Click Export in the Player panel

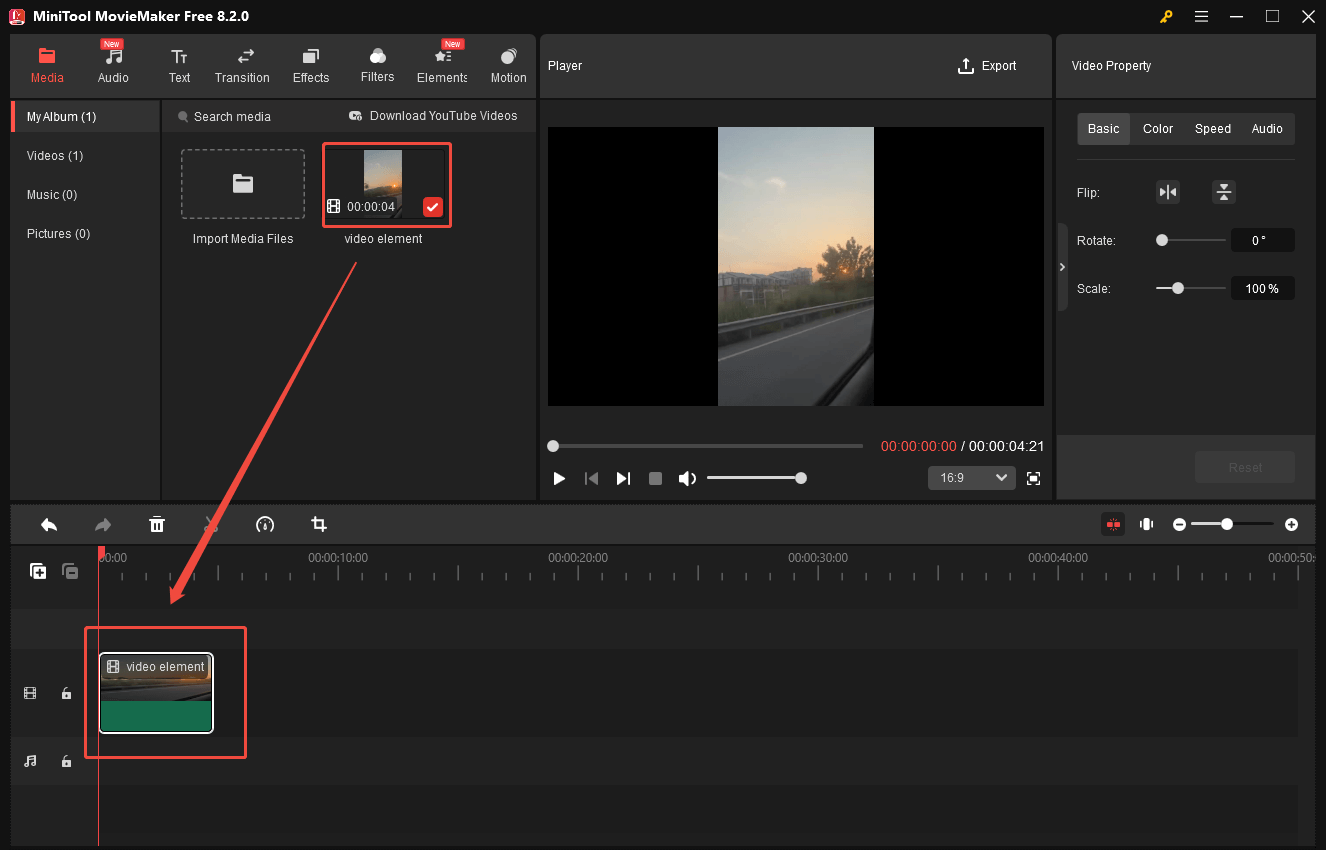point(987,65)
